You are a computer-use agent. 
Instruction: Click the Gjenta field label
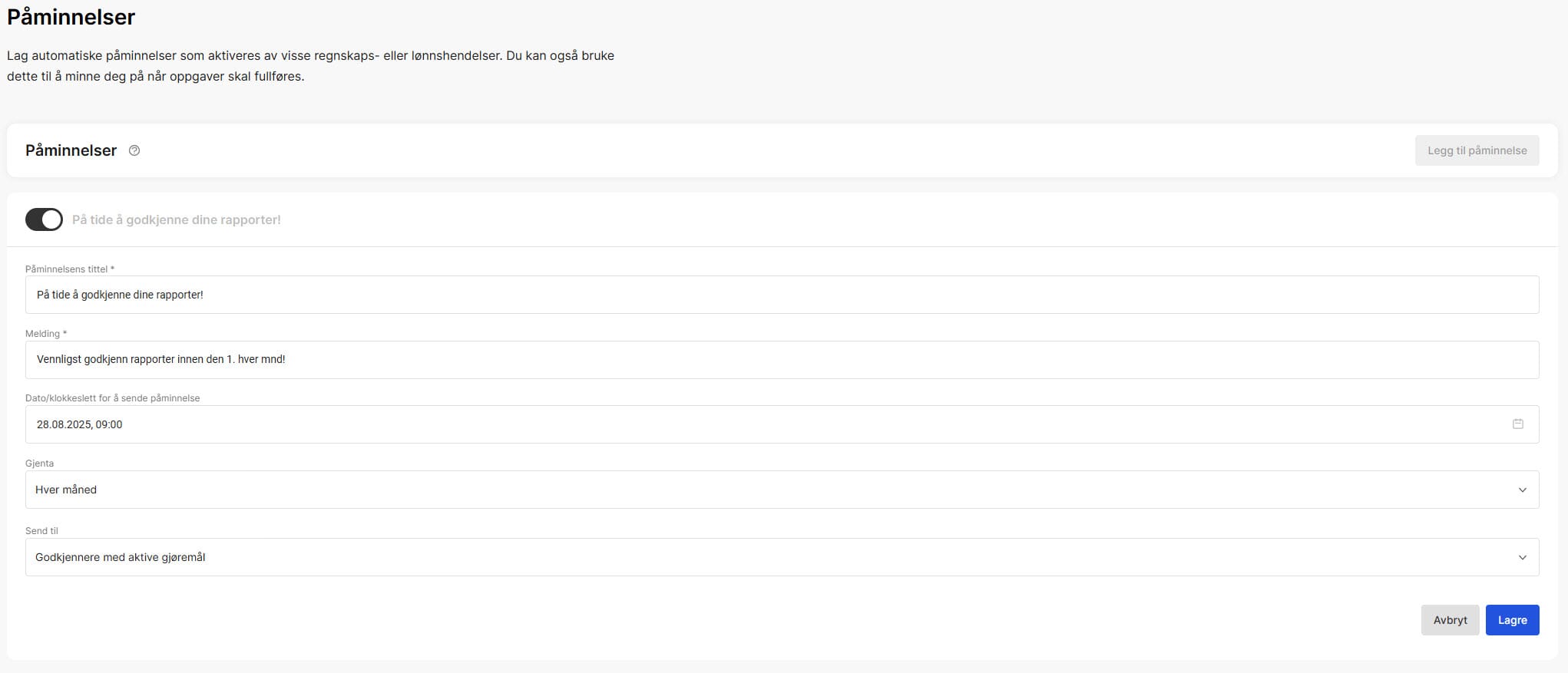[x=39, y=464]
